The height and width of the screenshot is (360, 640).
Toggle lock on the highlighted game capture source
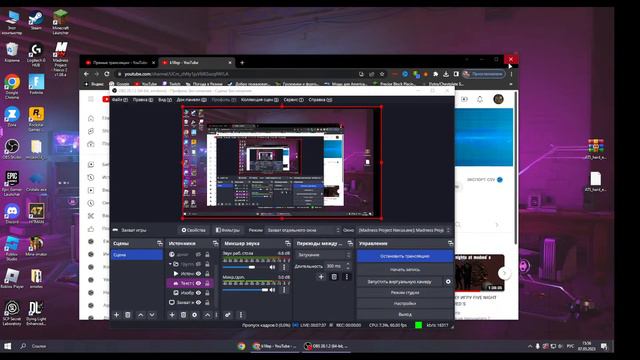(207, 283)
